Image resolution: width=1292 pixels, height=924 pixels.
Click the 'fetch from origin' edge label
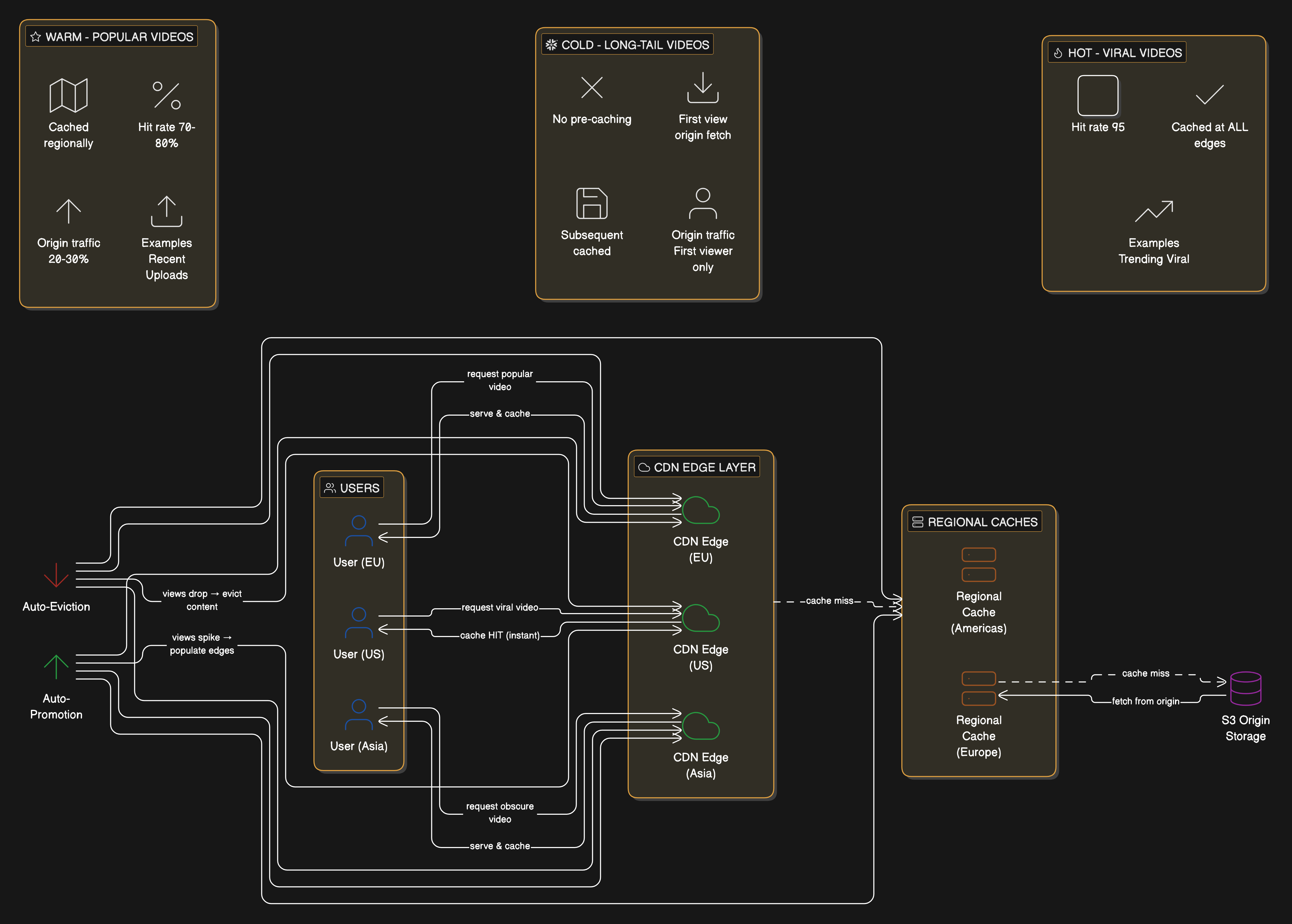[1145, 701]
